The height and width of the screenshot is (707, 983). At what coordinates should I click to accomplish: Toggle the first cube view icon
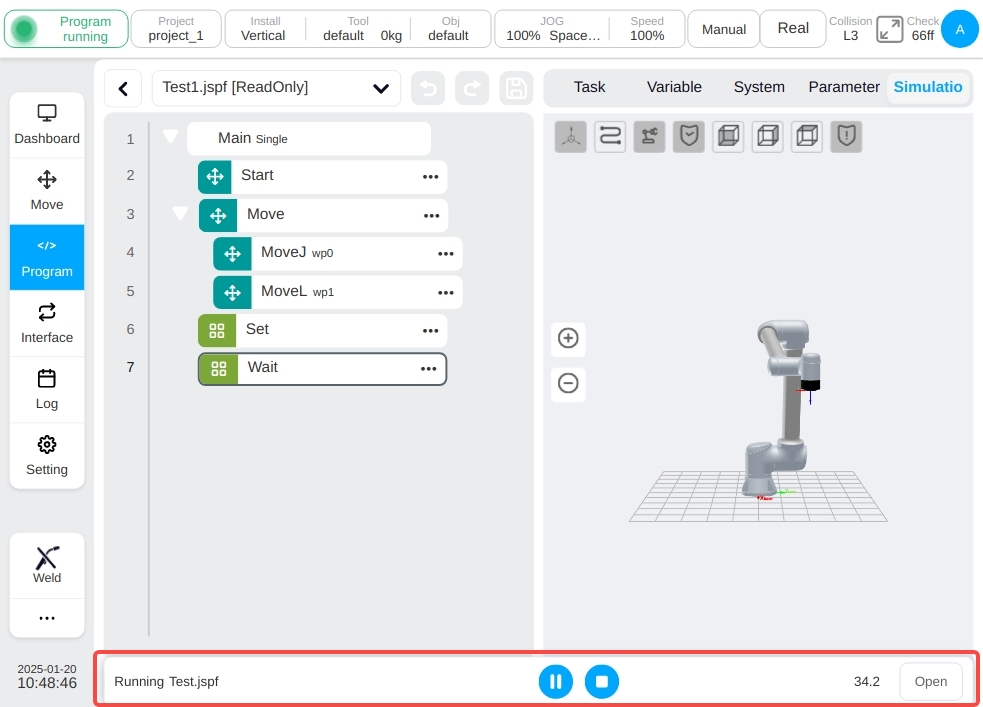728,136
